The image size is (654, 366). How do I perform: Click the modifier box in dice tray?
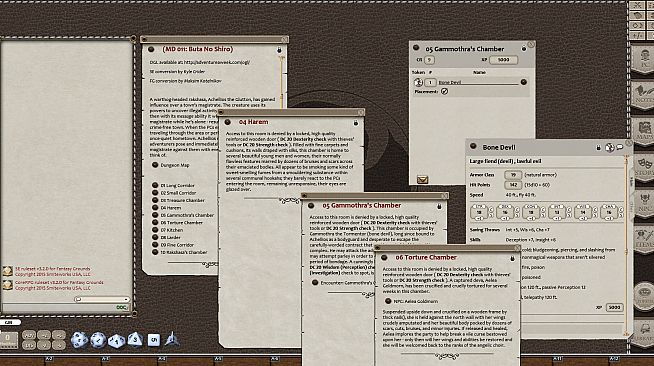pyautogui.click(x=8, y=340)
